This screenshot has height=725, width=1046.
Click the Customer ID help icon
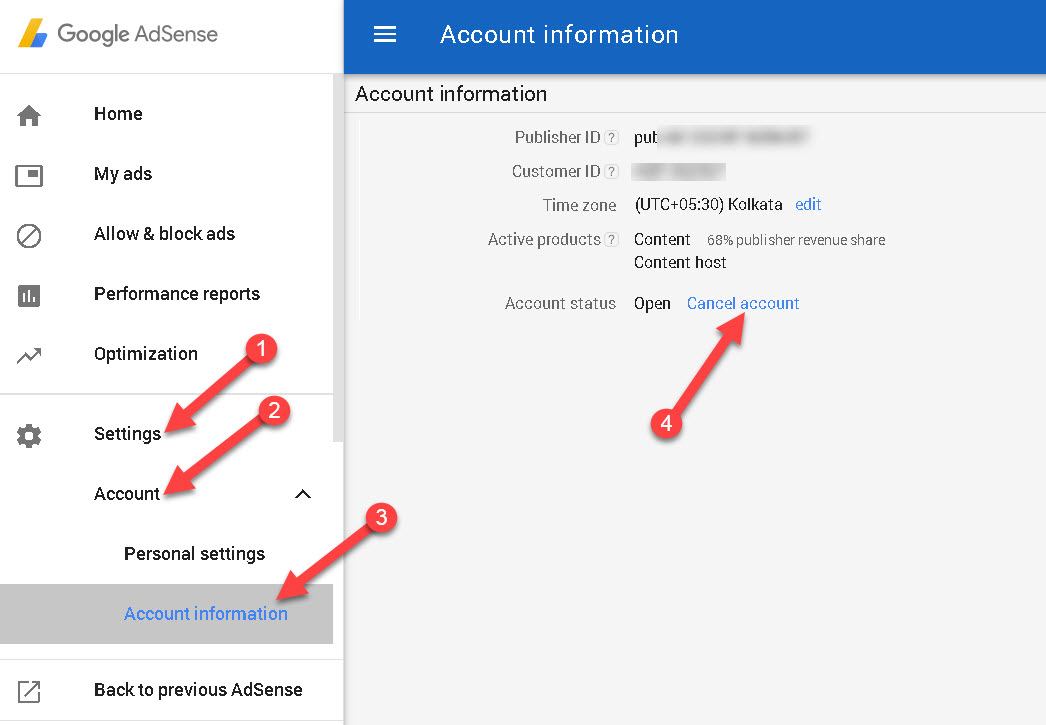(x=612, y=171)
